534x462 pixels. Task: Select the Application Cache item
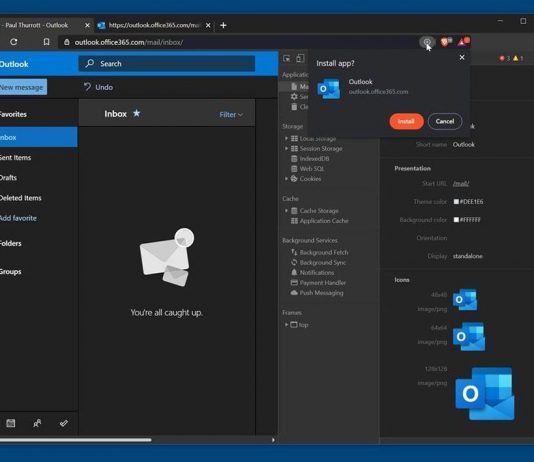[320, 221]
